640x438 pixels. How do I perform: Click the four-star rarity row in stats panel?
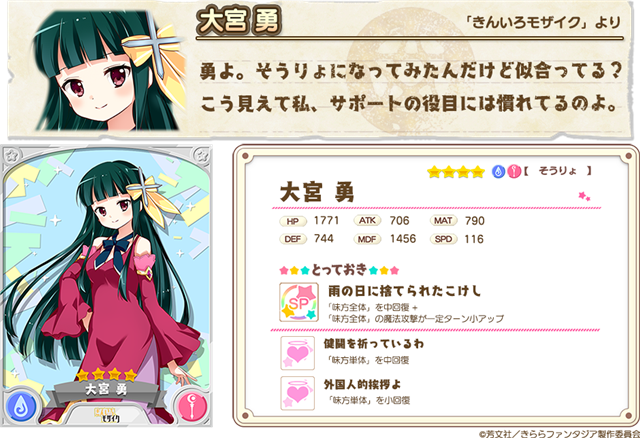click(456, 172)
